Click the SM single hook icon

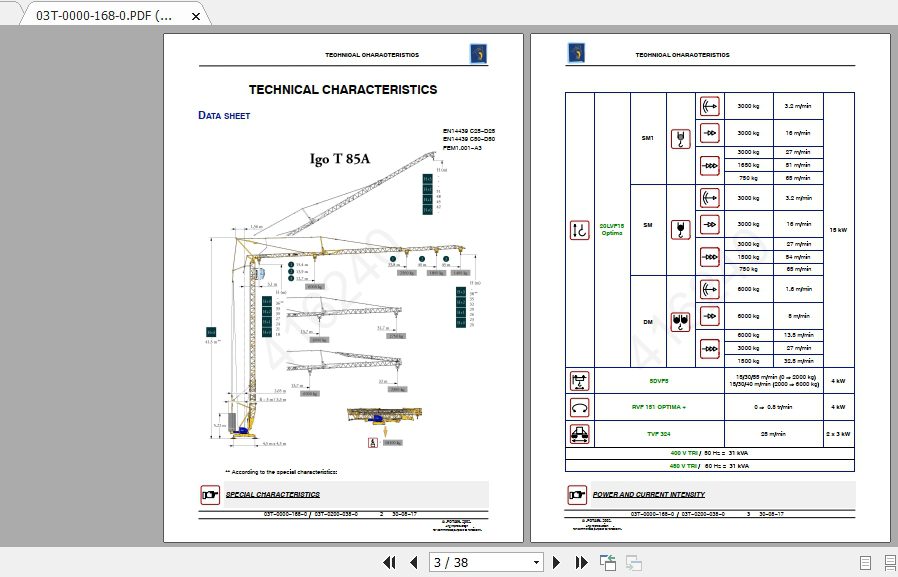pyautogui.click(x=680, y=230)
